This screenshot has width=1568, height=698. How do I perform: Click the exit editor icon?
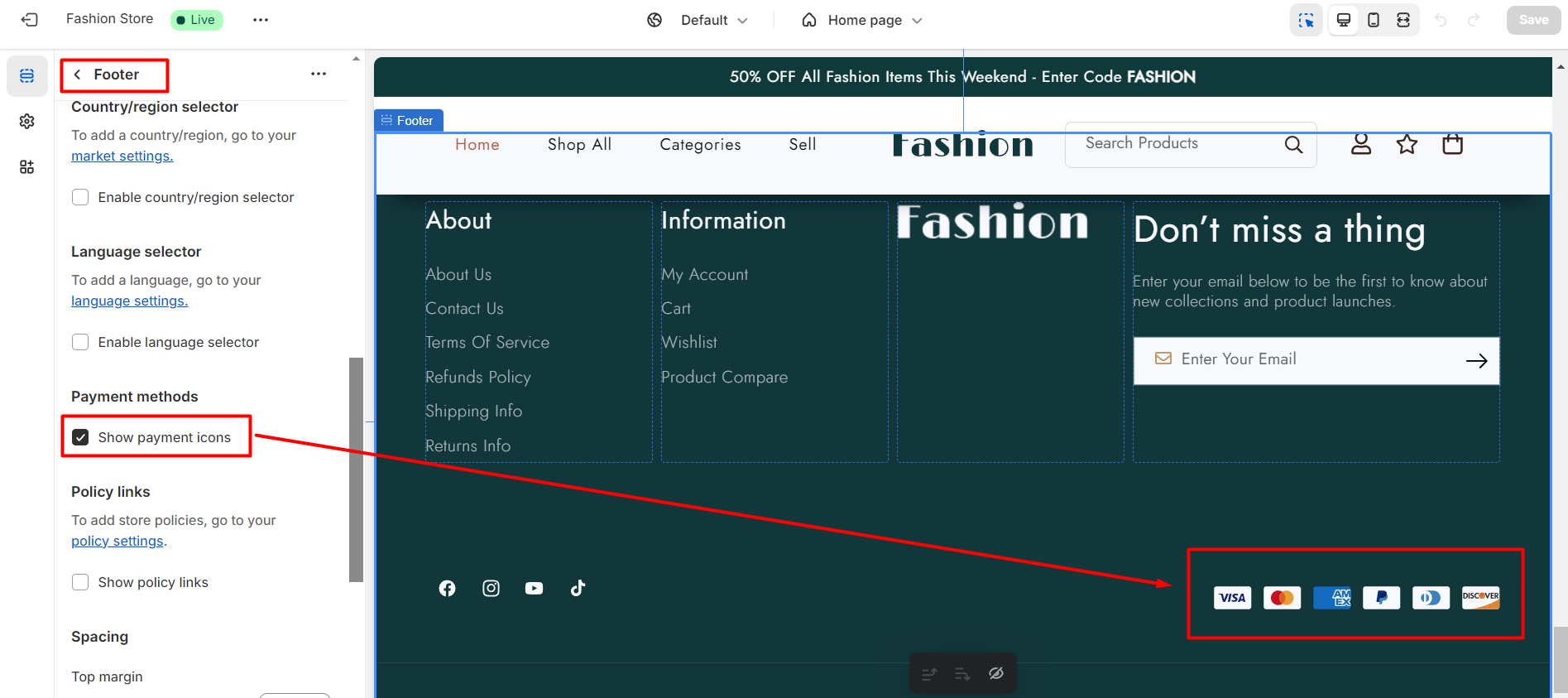[30, 20]
